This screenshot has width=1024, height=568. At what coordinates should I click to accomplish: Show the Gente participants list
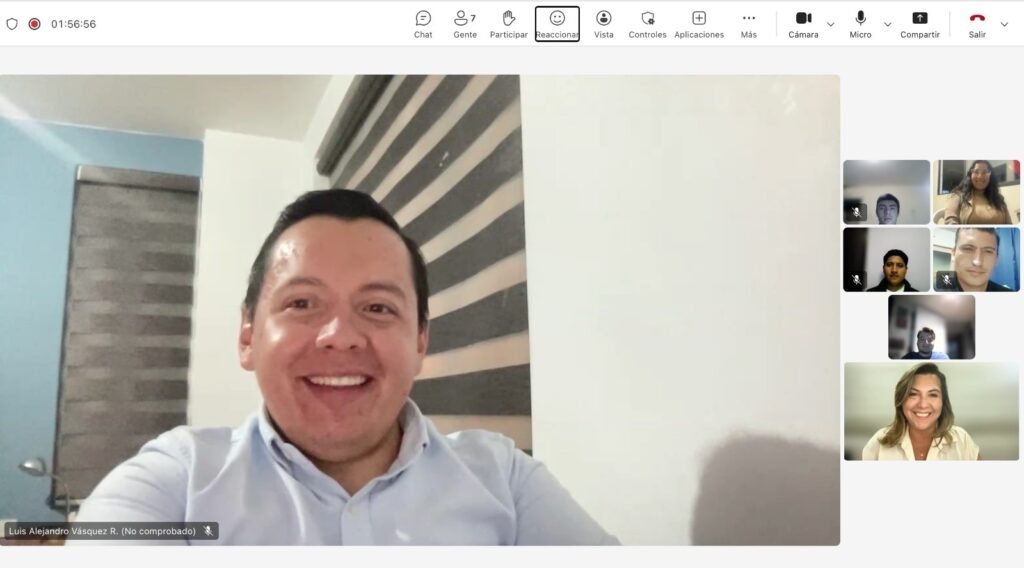coord(464,23)
